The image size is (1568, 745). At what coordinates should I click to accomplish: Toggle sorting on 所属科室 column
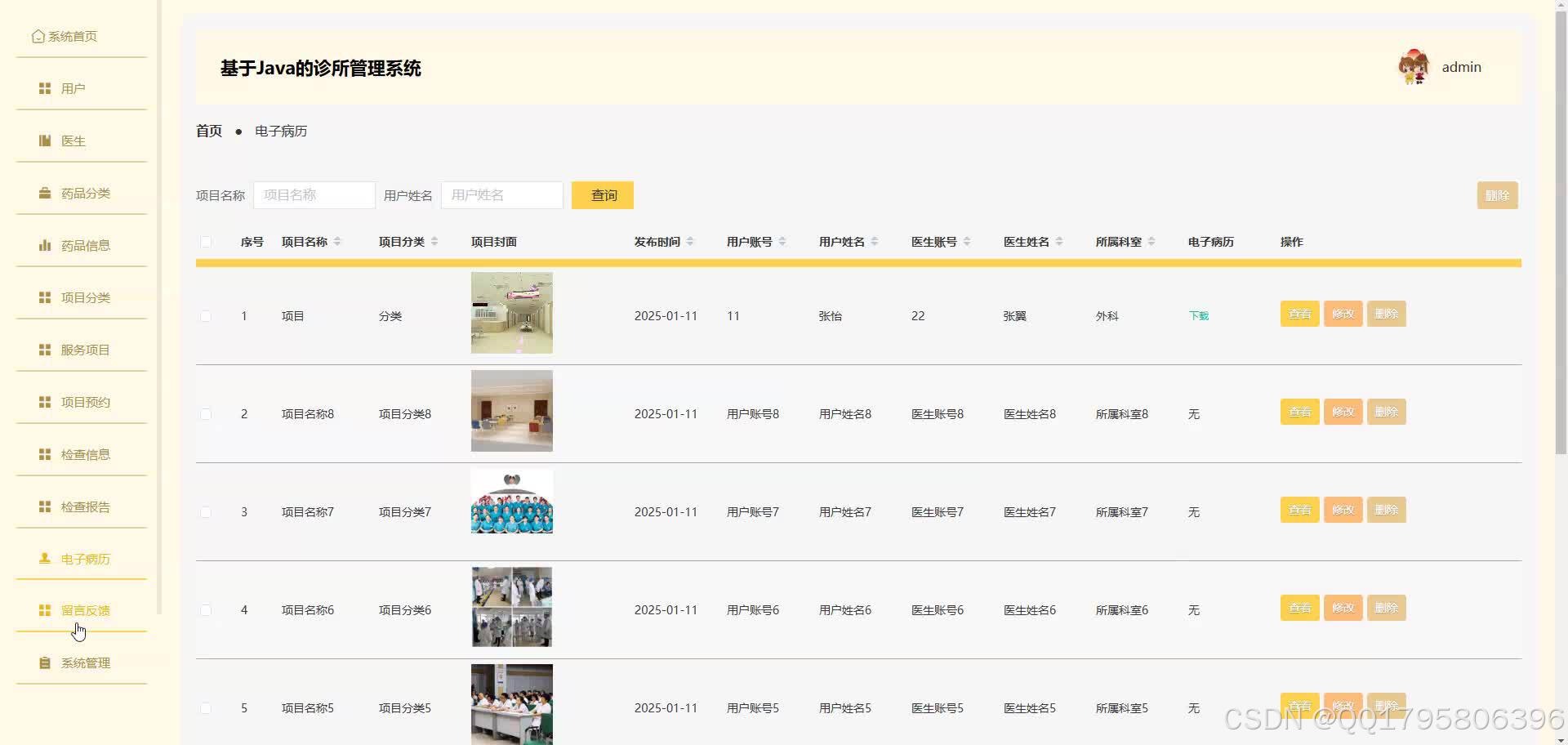pyautogui.click(x=1152, y=241)
